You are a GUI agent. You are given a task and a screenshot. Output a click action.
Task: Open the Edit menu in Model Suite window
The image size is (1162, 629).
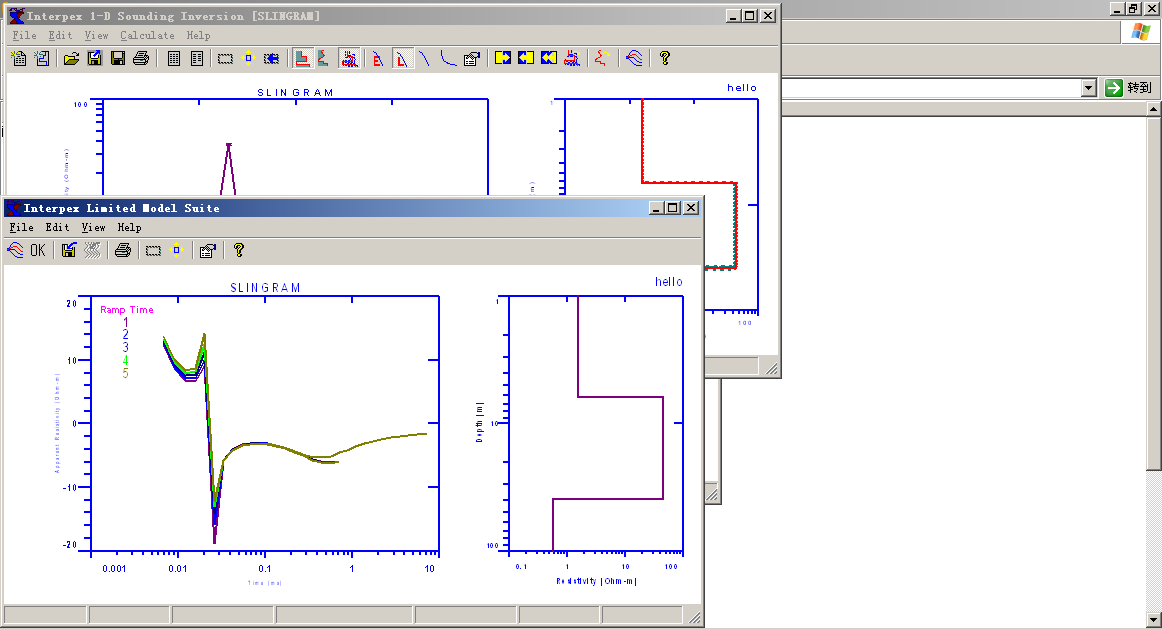pyautogui.click(x=57, y=227)
